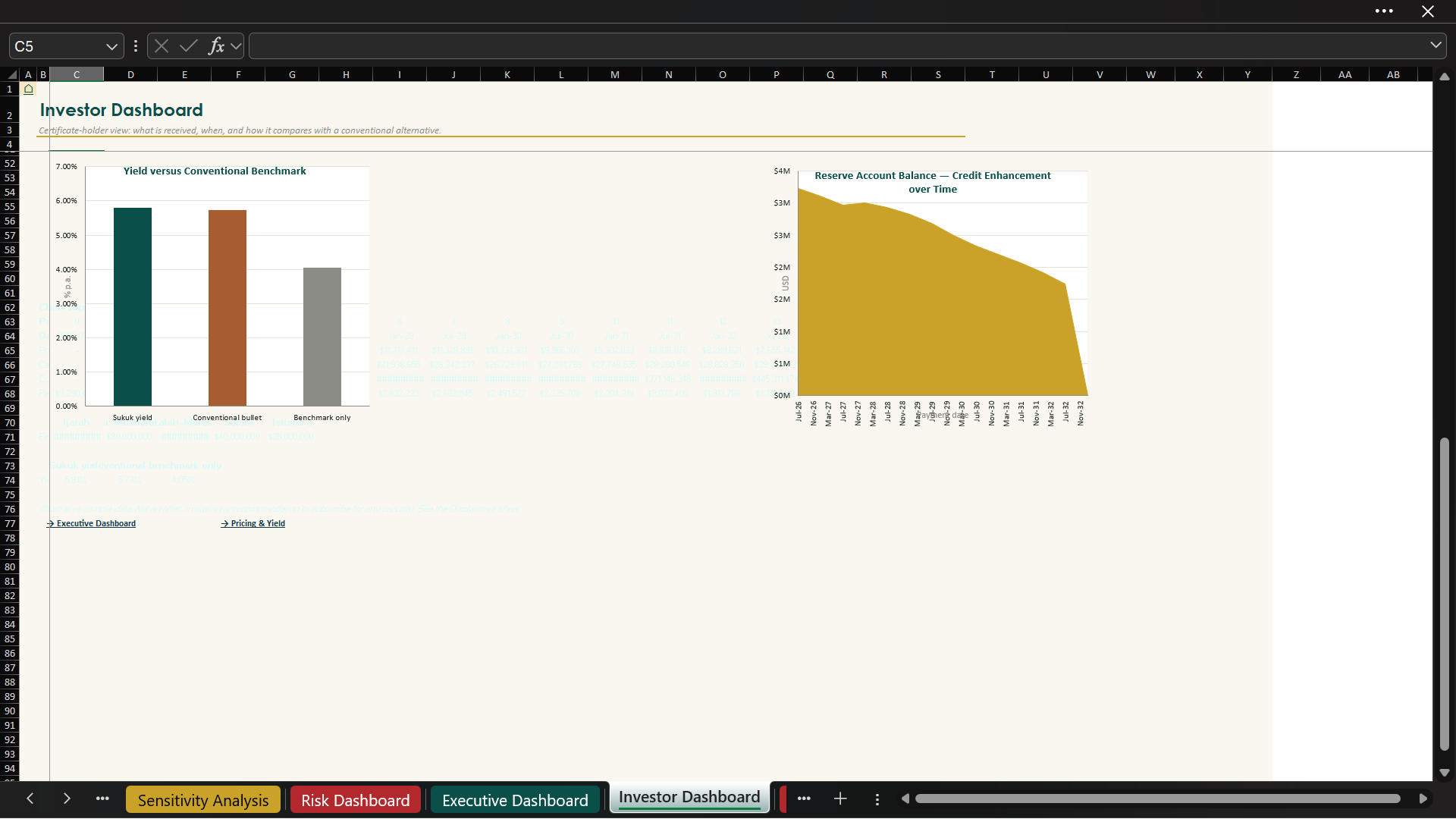
Task: Go to previous sheet tab arrow
Action: [30, 799]
